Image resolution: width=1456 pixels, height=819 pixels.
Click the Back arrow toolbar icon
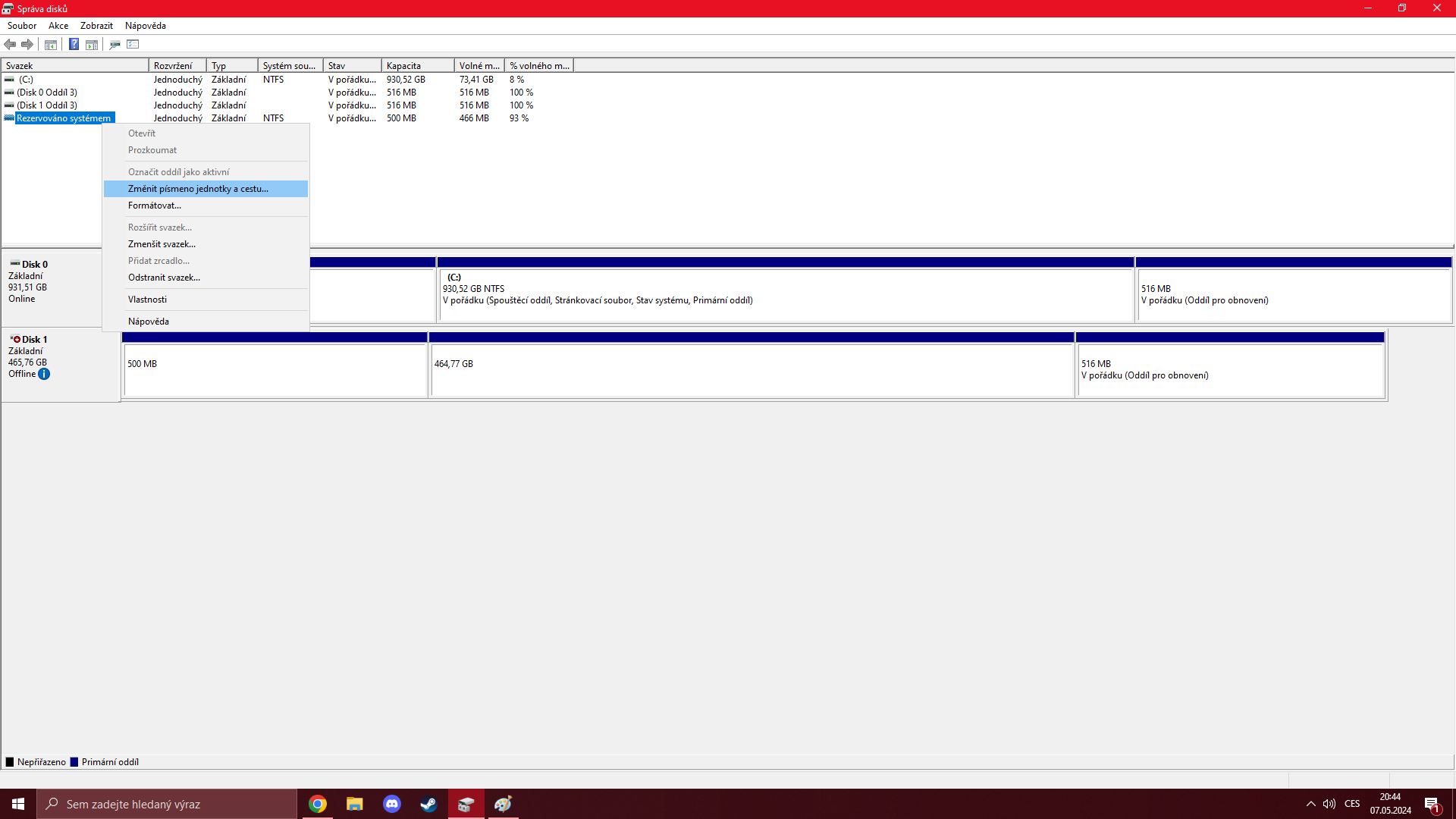coord(10,45)
